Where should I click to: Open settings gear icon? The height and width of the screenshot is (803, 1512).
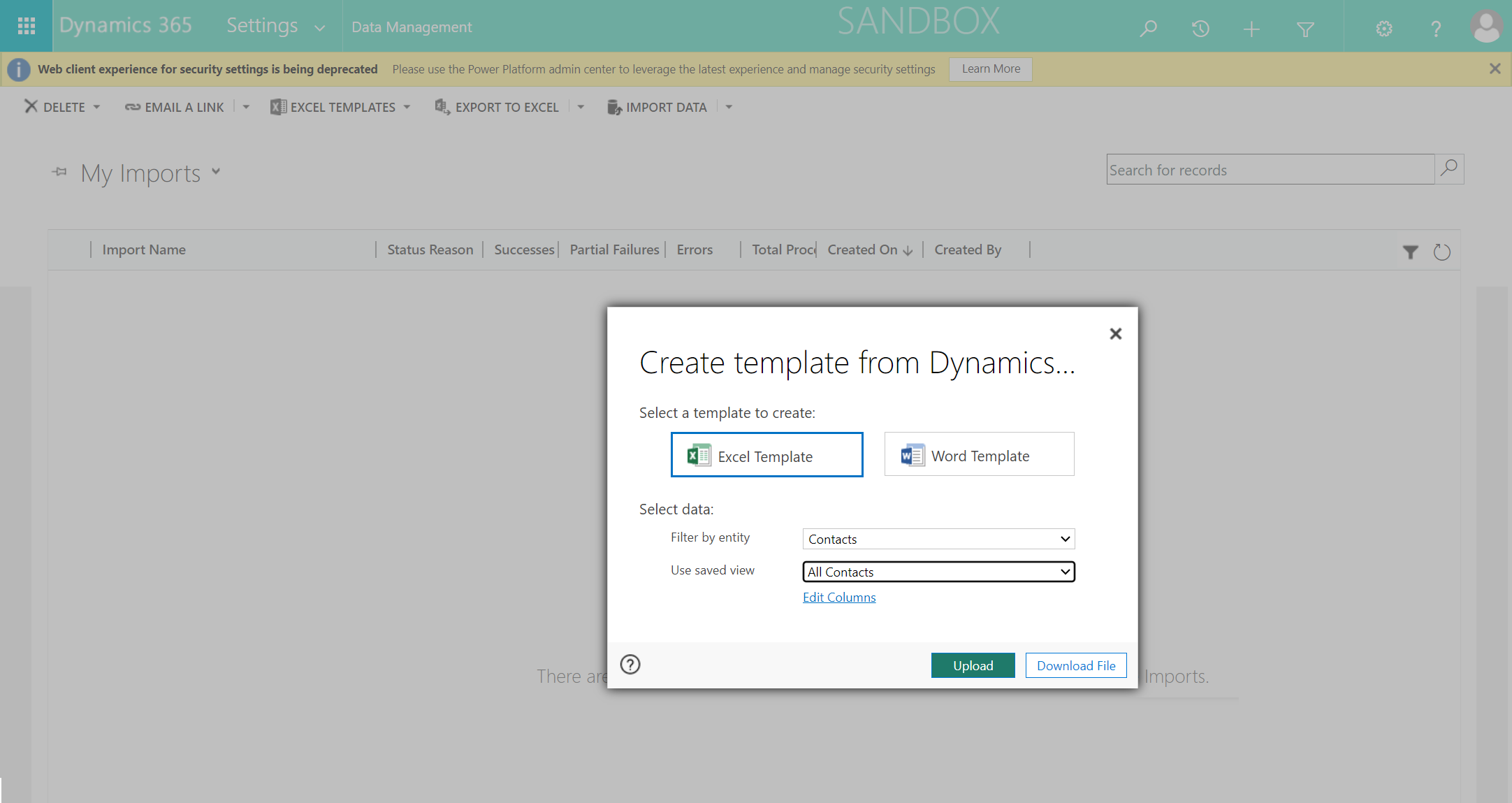click(x=1384, y=29)
